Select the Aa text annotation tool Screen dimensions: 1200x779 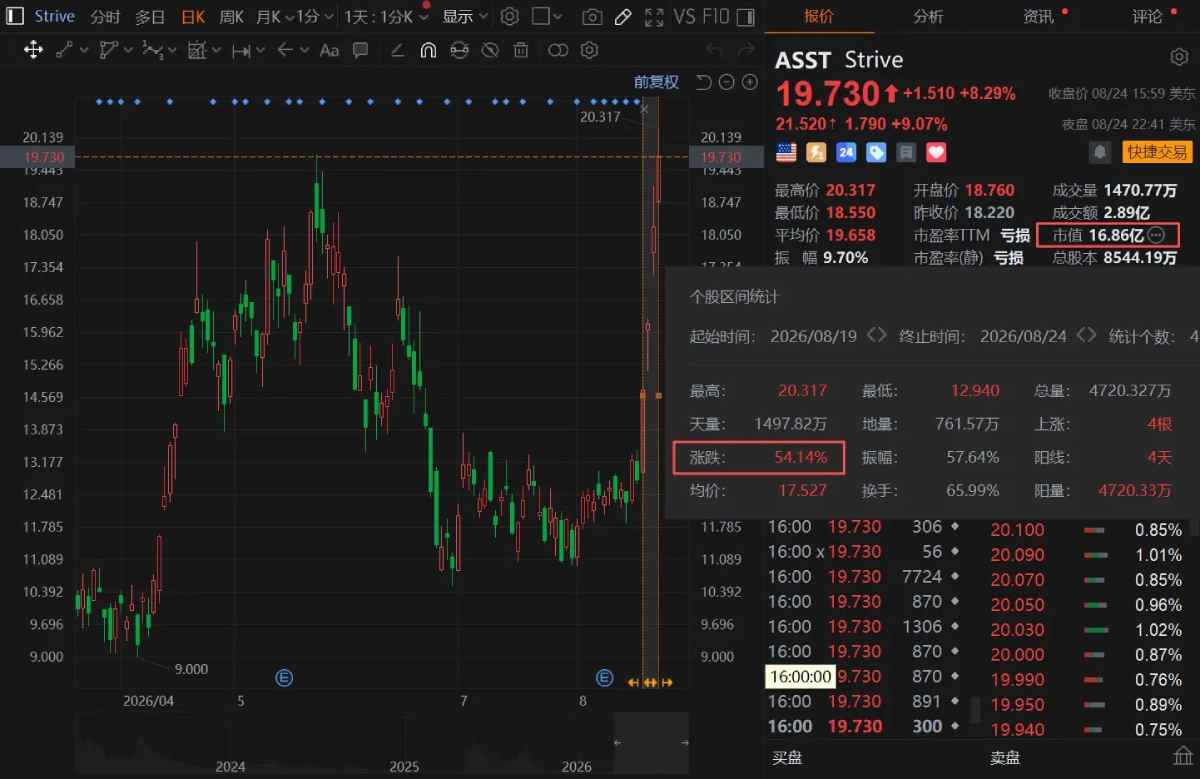pyautogui.click(x=331, y=50)
